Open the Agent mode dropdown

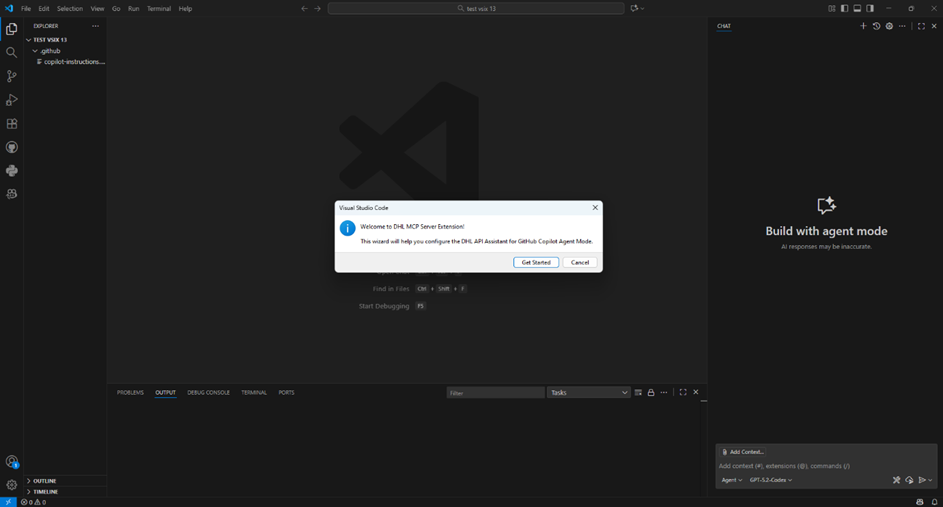point(731,480)
